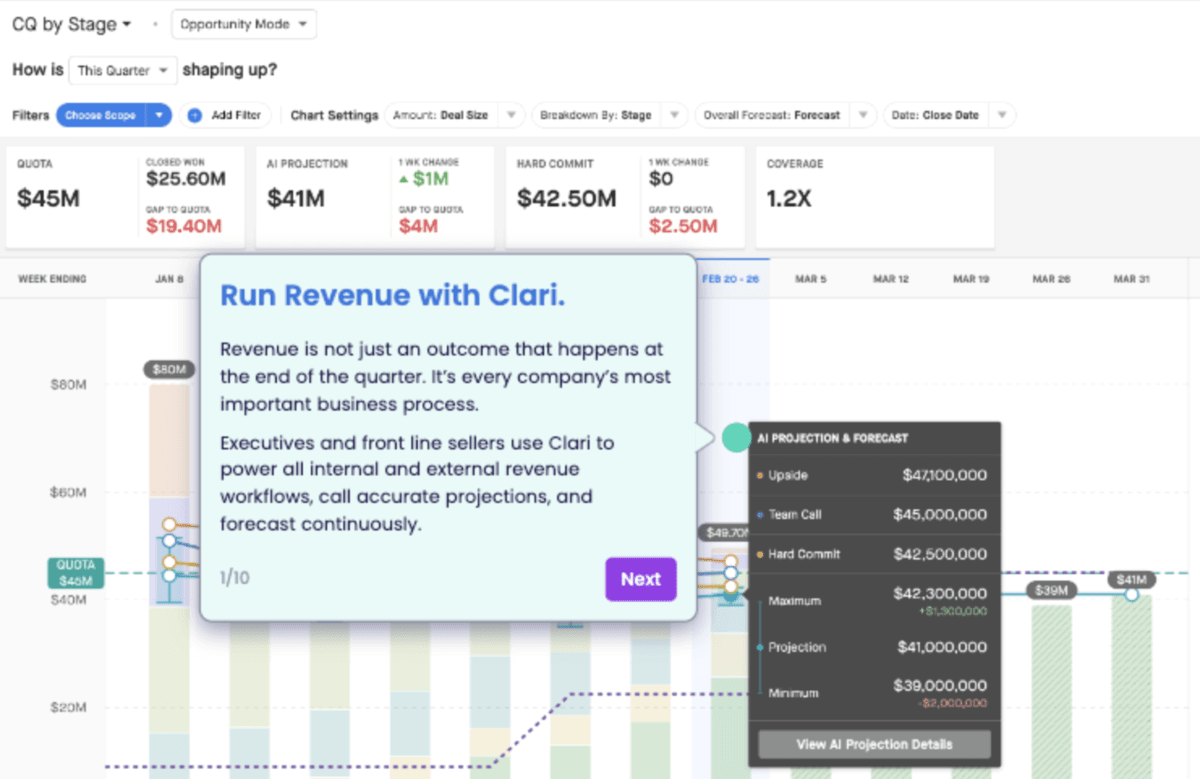Screen dimensions: 1200x779
Task: Click the Maximum $42,300,000 row
Action: pos(874,600)
